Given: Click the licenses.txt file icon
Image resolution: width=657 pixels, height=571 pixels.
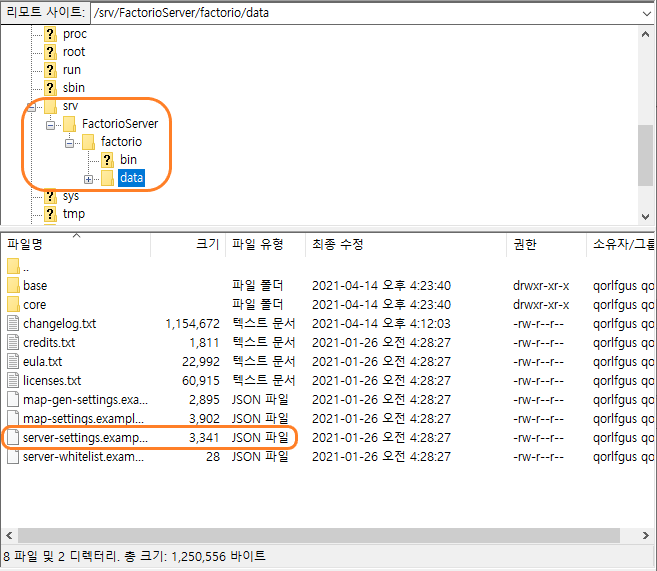Looking at the screenshot, I should tap(13, 380).
